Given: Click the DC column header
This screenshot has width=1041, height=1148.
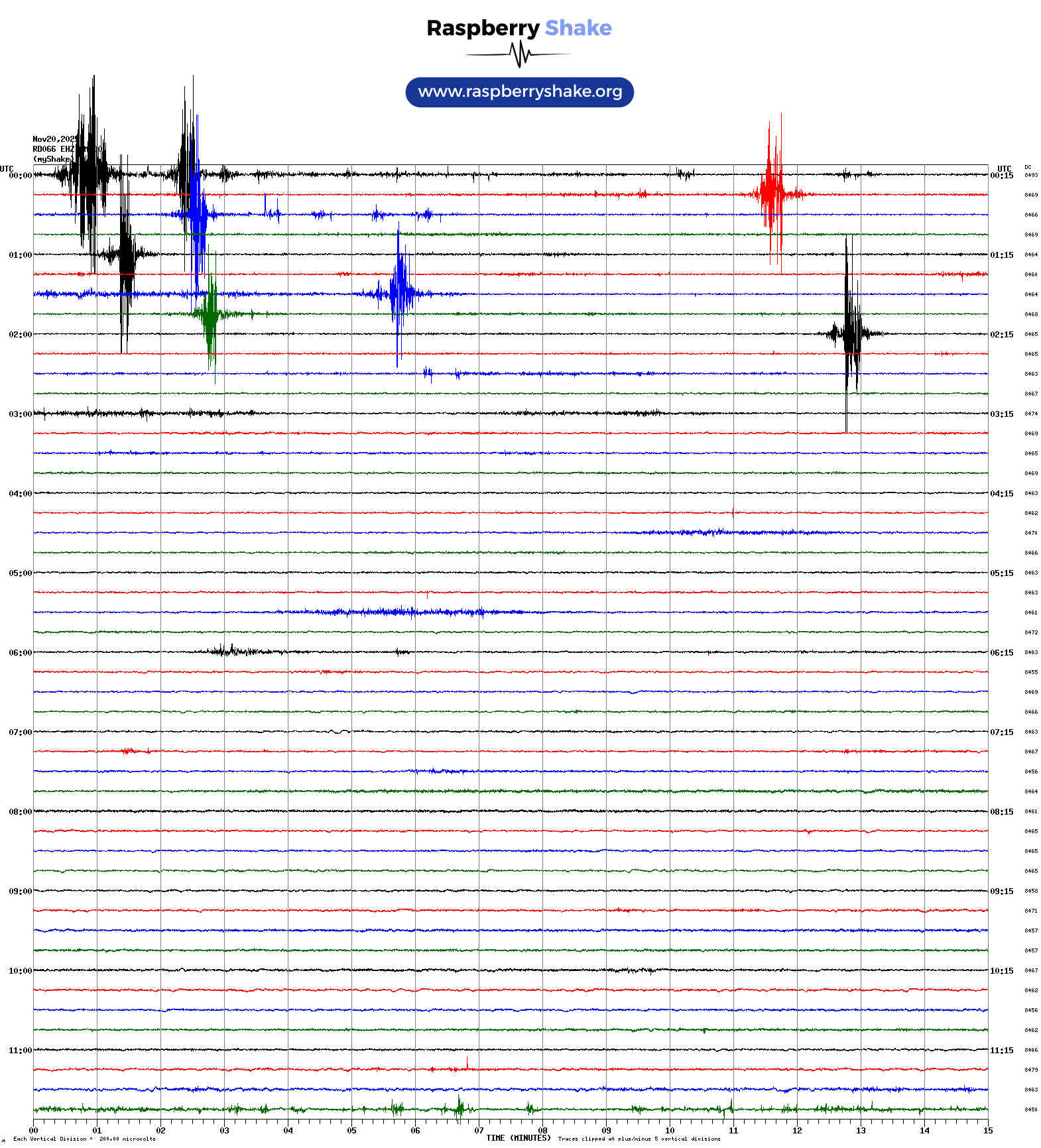Looking at the screenshot, I should [1028, 168].
